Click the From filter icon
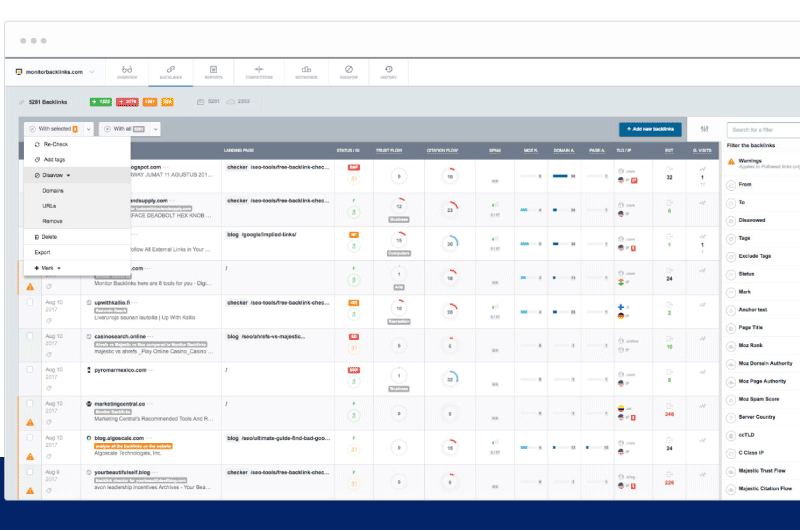800x530 pixels. (x=731, y=185)
